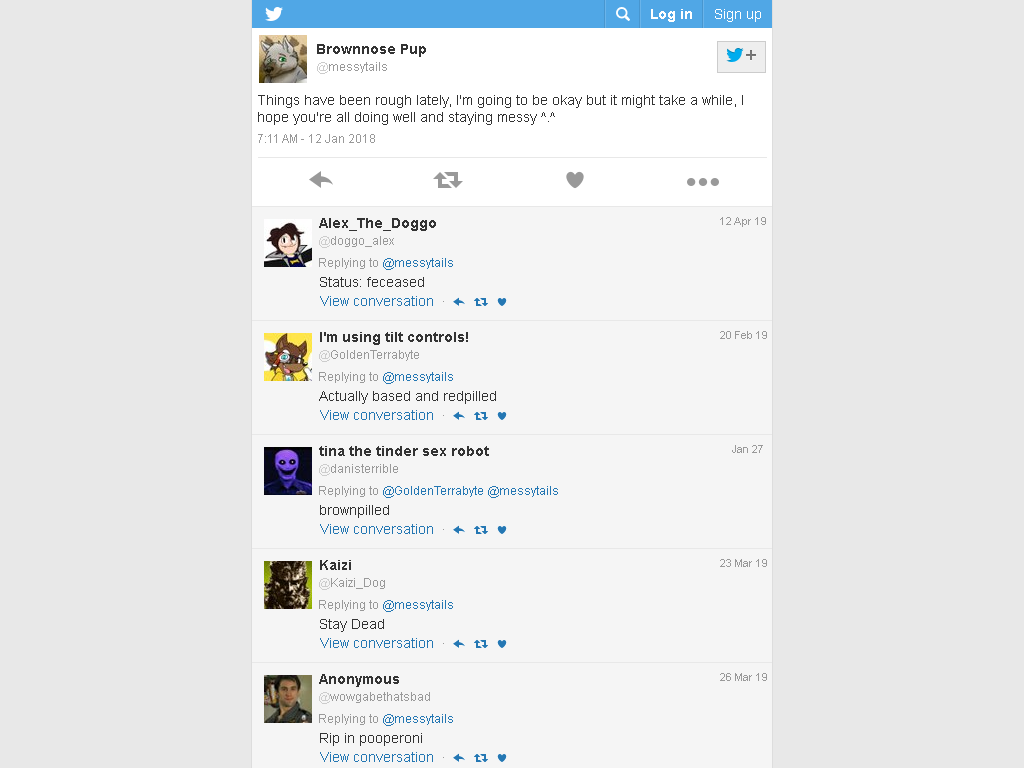The width and height of the screenshot is (1024, 768).
Task: Like the main tweet heart icon
Action: point(575,180)
